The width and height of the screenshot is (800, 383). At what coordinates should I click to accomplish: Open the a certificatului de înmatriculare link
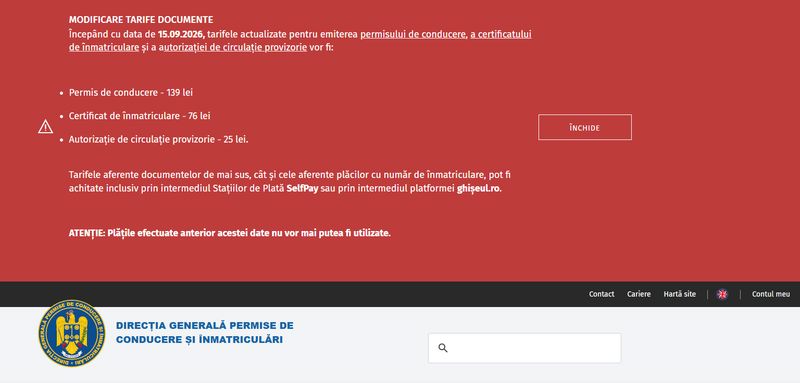(x=300, y=41)
